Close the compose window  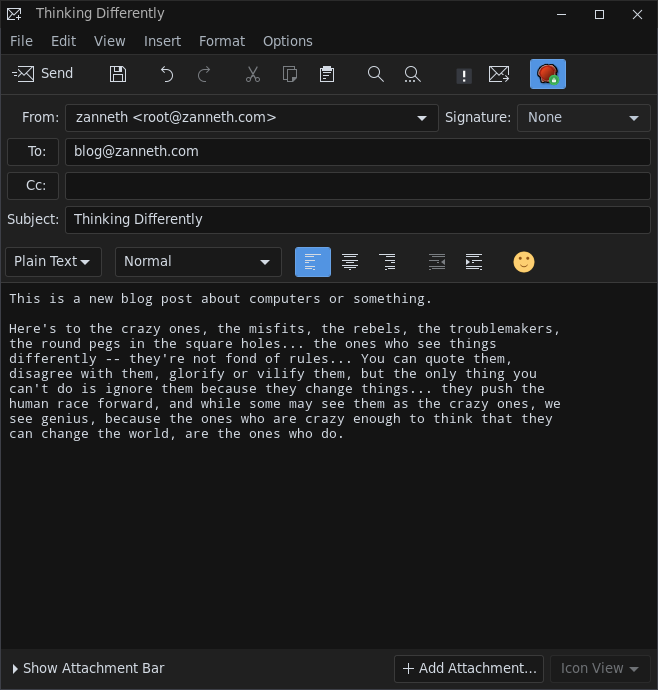pyautogui.click(x=637, y=15)
